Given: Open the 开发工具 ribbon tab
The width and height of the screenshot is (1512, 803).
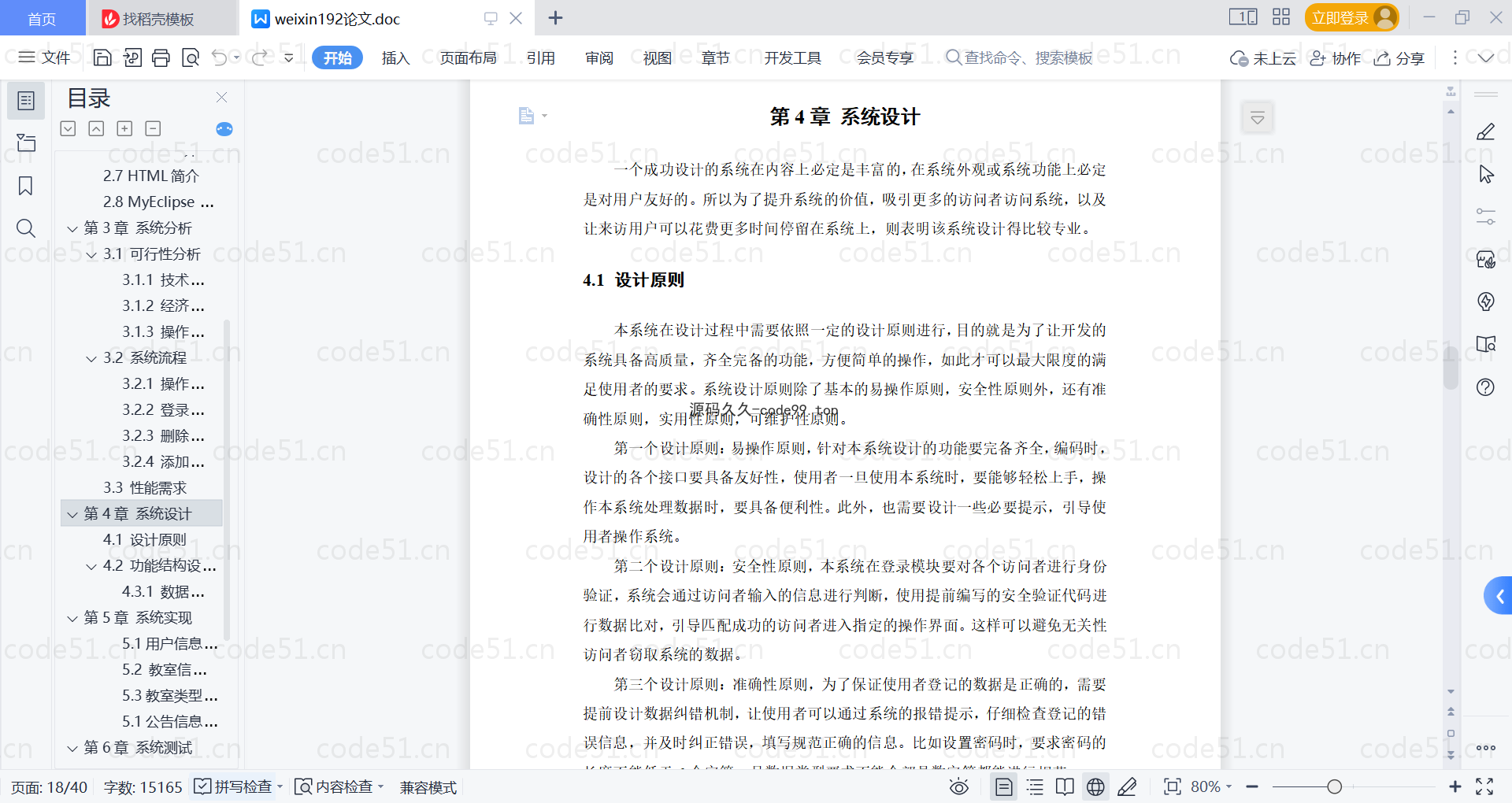Looking at the screenshot, I should click(x=792, y=57).
